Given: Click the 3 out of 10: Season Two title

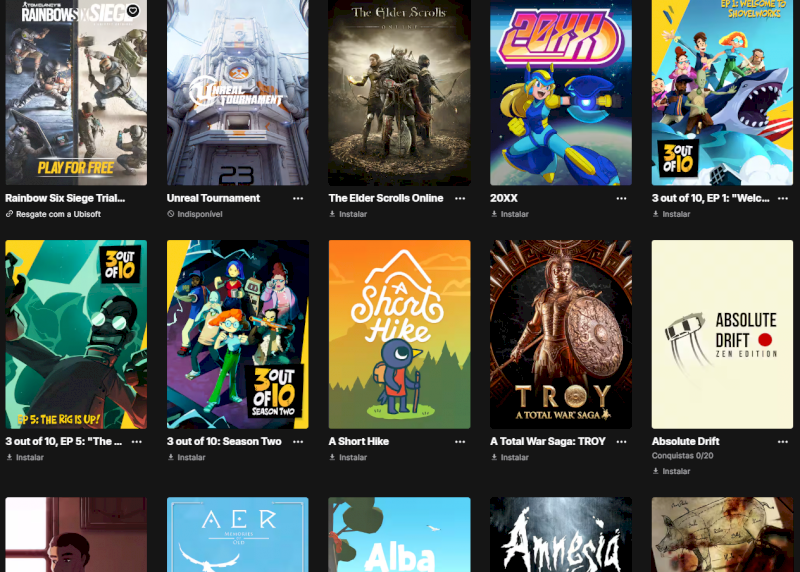Looking at the screenshot, I should pyautogui.click(x=224, y=442).
